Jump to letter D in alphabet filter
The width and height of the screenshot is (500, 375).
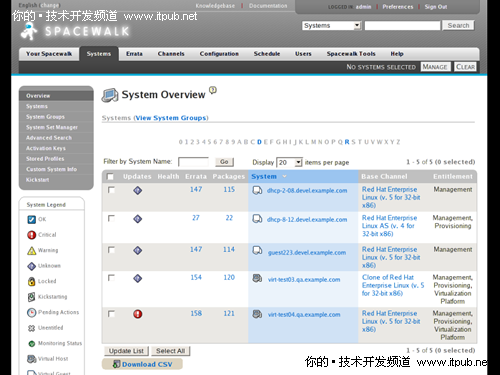click(259, 142)
